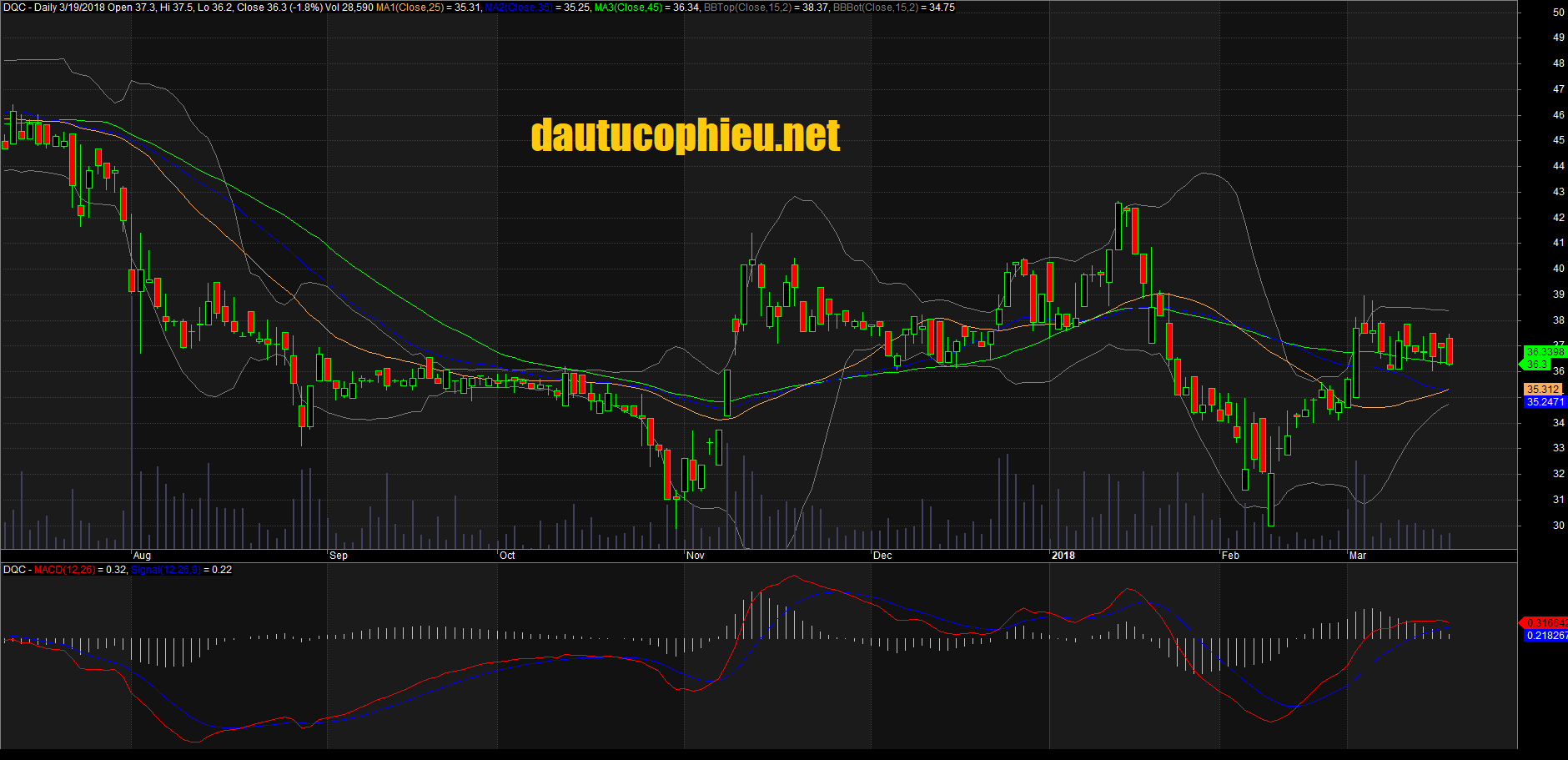Click the 50 price axis label
The width and height of the screenshot is (1568, 760).
tap(1558, 13)
